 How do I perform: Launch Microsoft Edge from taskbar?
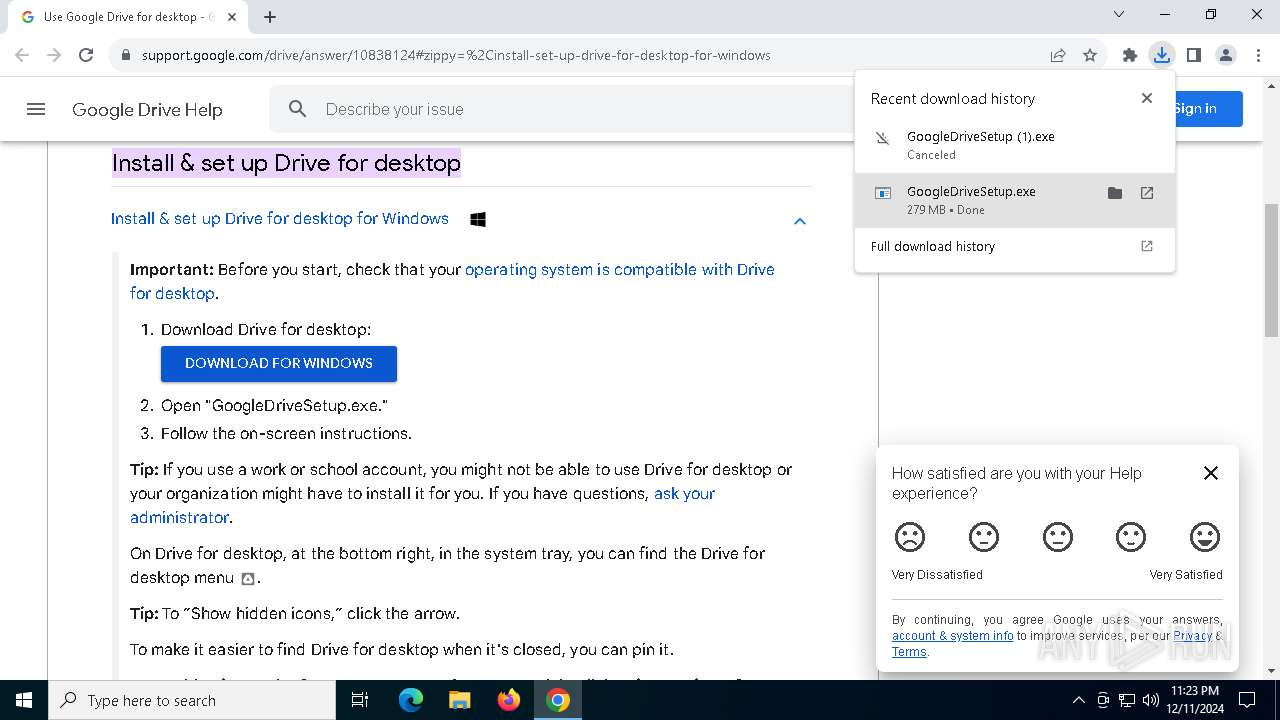tap(411, 700)
